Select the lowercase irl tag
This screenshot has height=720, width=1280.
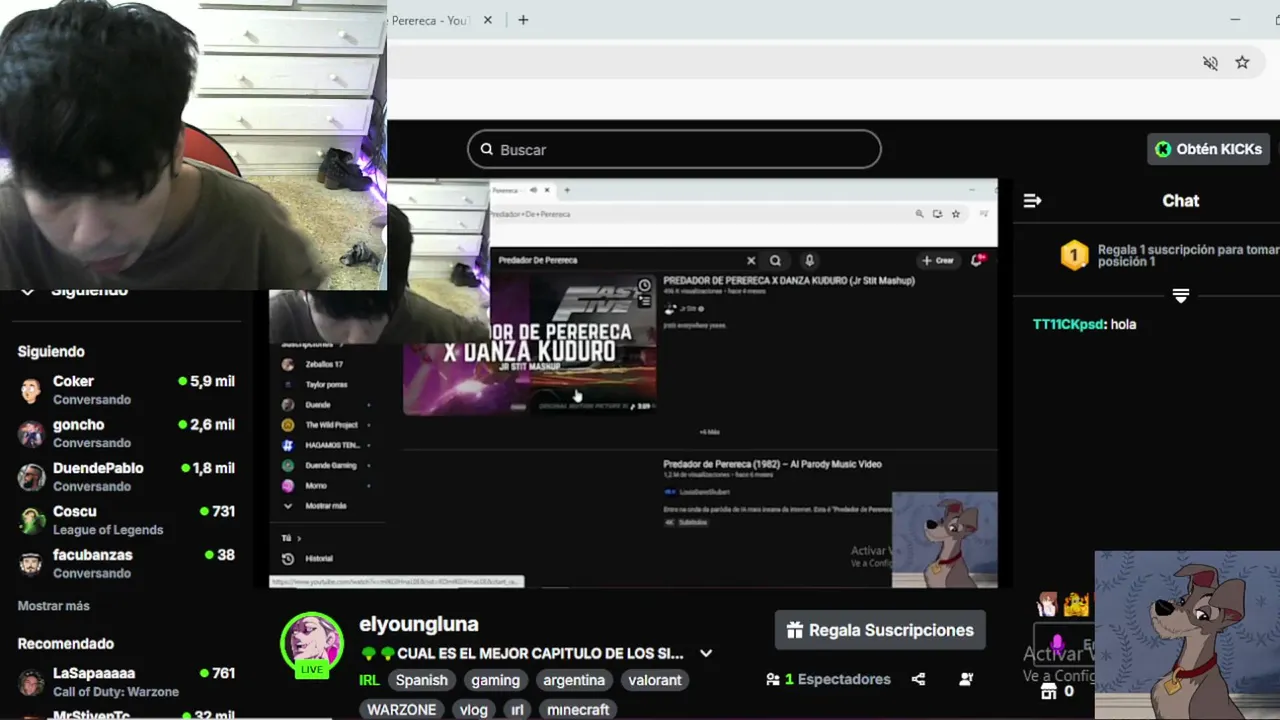point(517,709)
